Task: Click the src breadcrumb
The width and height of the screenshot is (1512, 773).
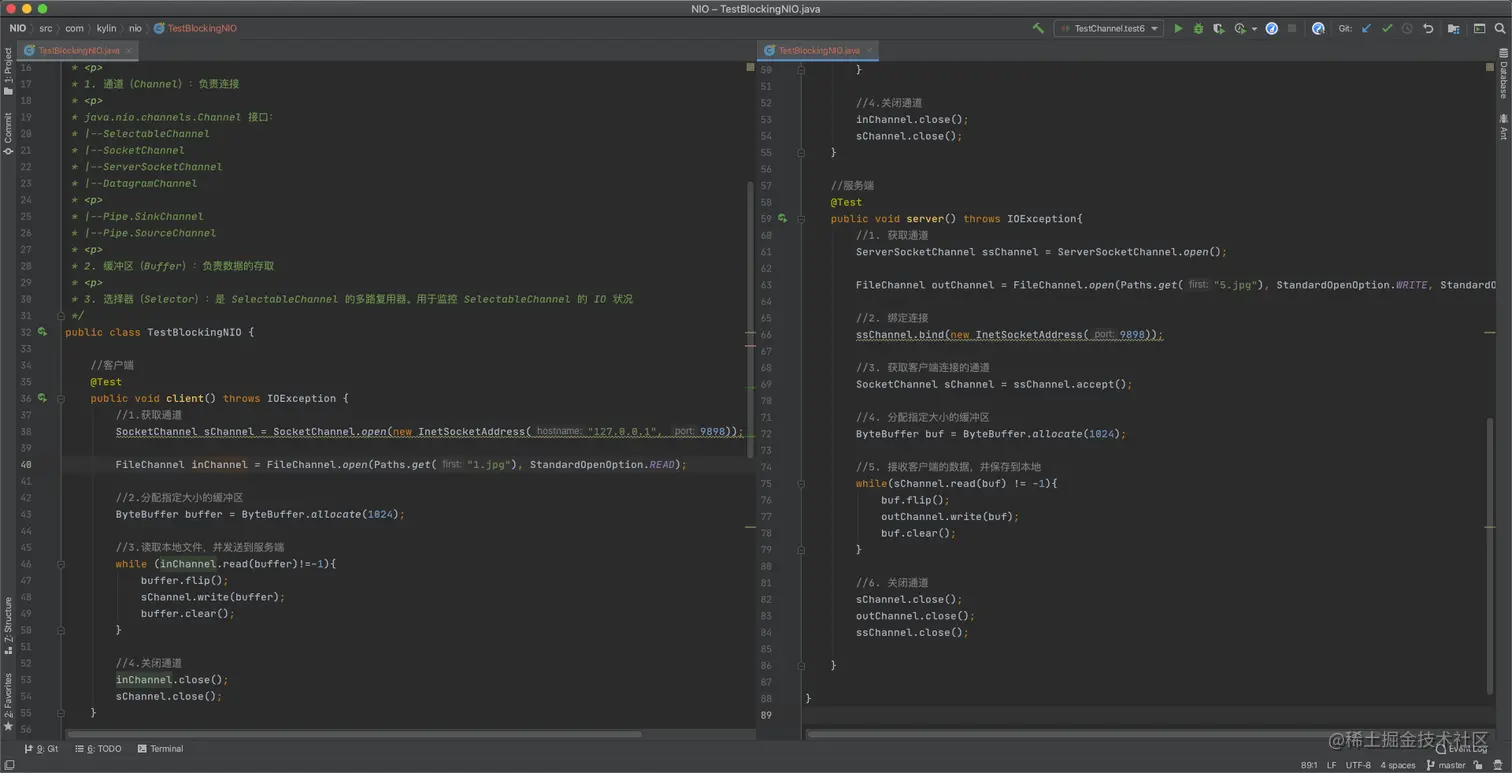Action: pos(46,29)
